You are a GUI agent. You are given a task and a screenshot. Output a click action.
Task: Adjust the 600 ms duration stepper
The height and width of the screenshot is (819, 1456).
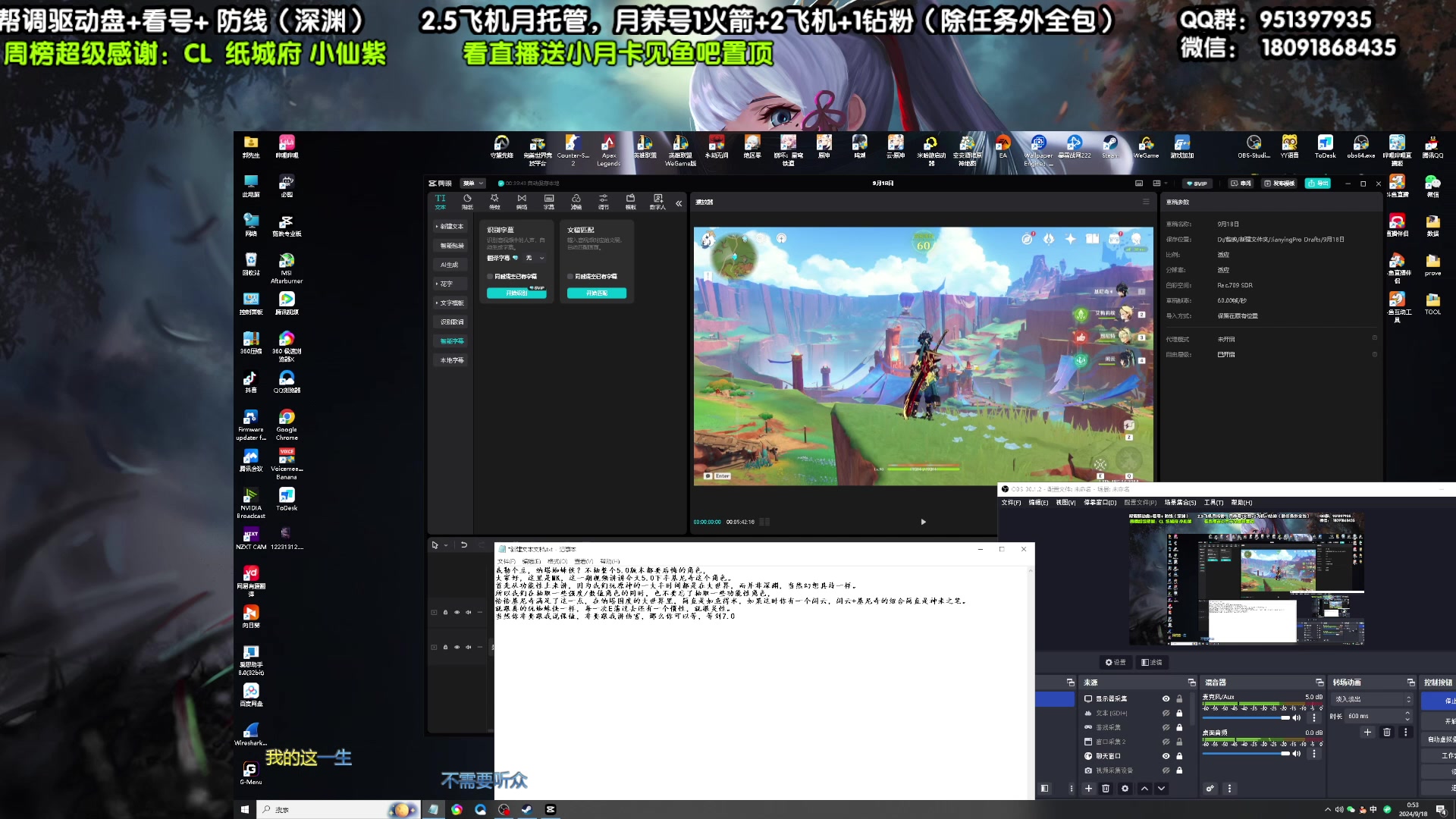1407,716
